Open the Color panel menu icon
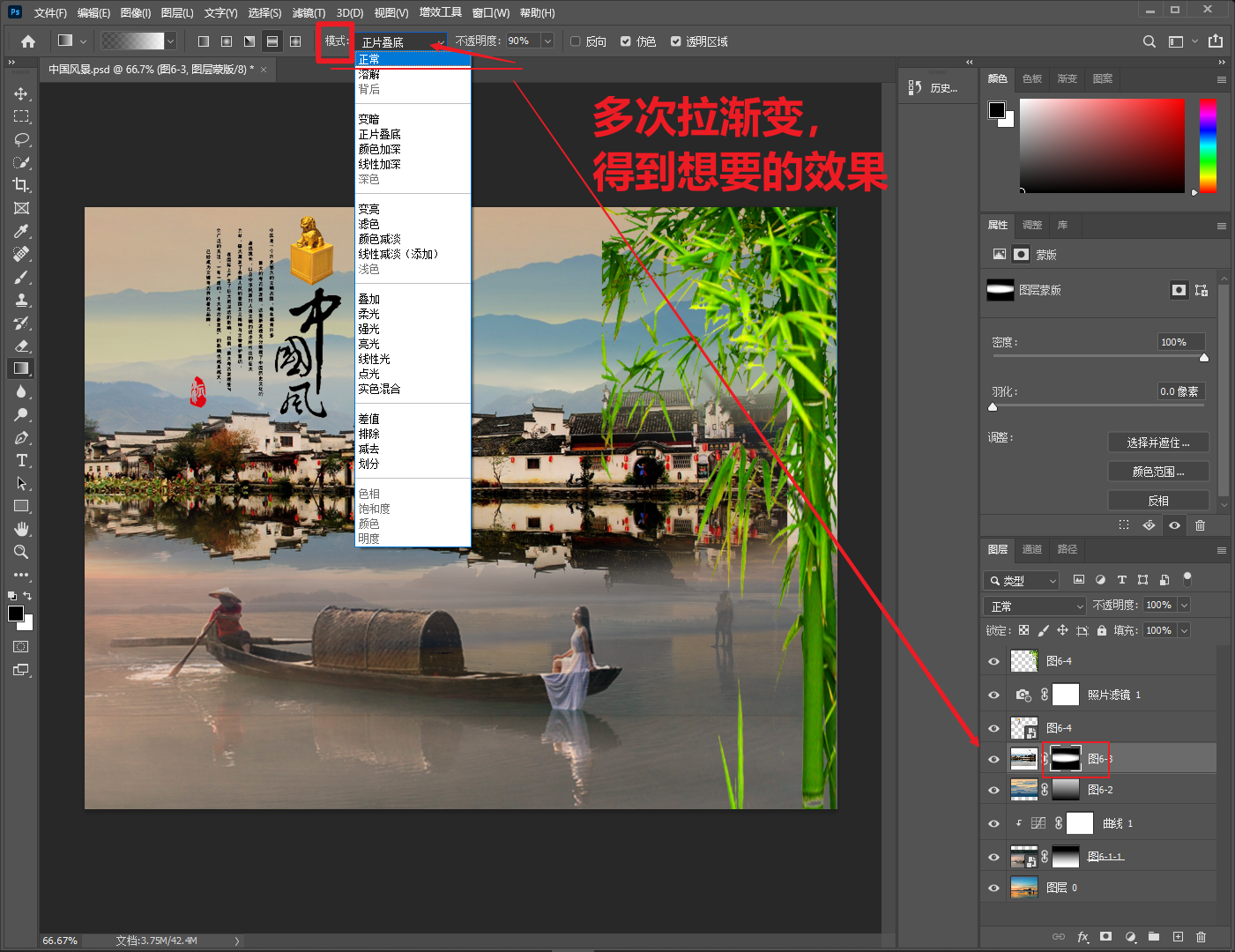Screen dimensions: 1235x952 [1222, 79]
